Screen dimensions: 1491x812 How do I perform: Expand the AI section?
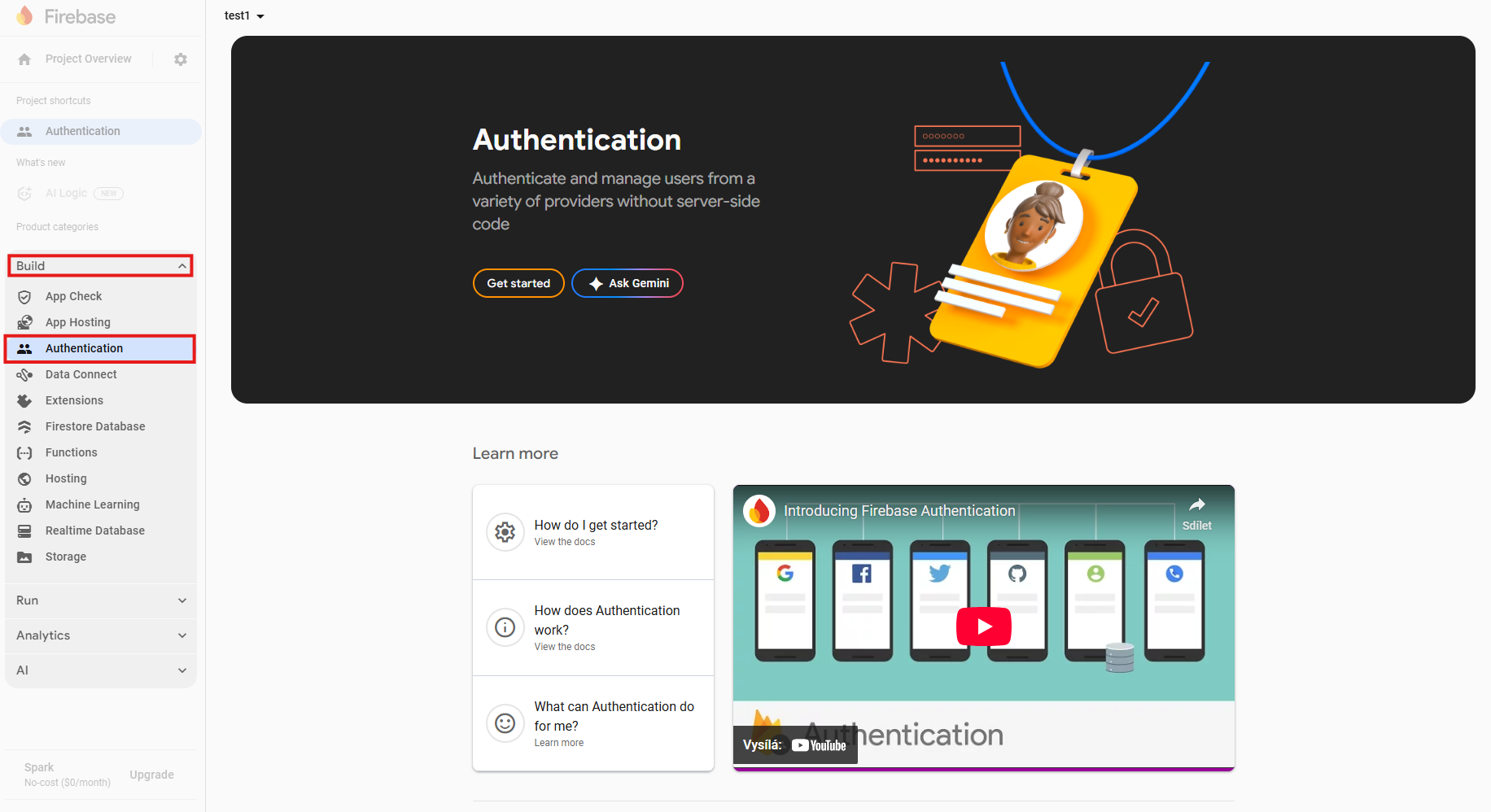click(x=101, y=670)
